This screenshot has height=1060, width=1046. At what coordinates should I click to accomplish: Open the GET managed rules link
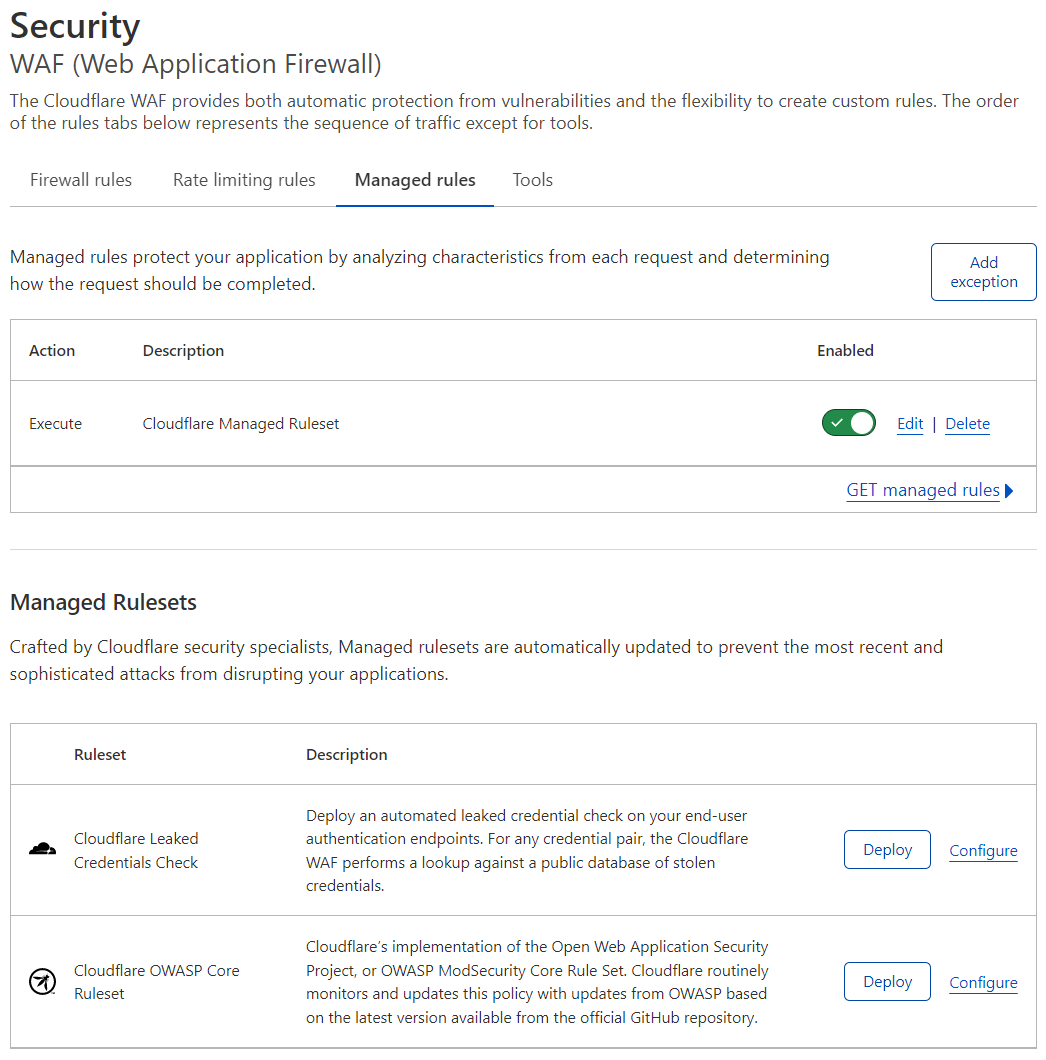(x=922, y=490)
